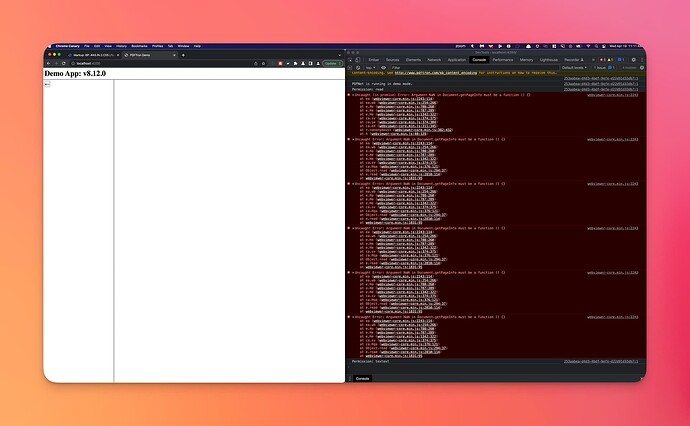Click the yellow warning count badge
Image resolution: width=690 pixels, height=426 pixels.
tap(610, 60)
